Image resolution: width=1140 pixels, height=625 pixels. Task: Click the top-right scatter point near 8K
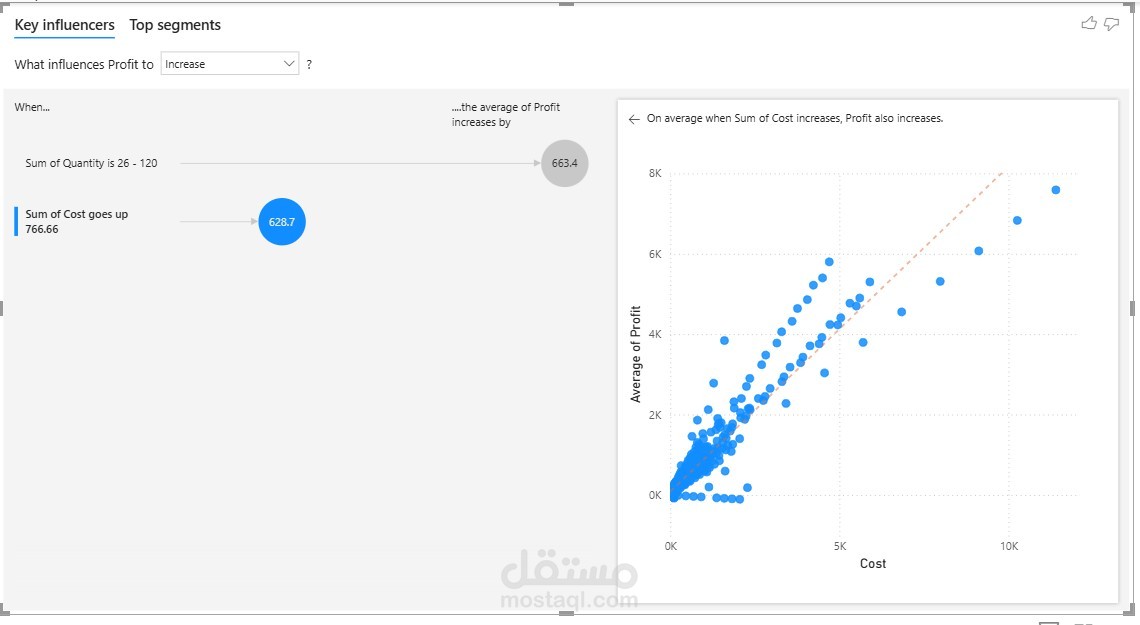(1056, 190)
